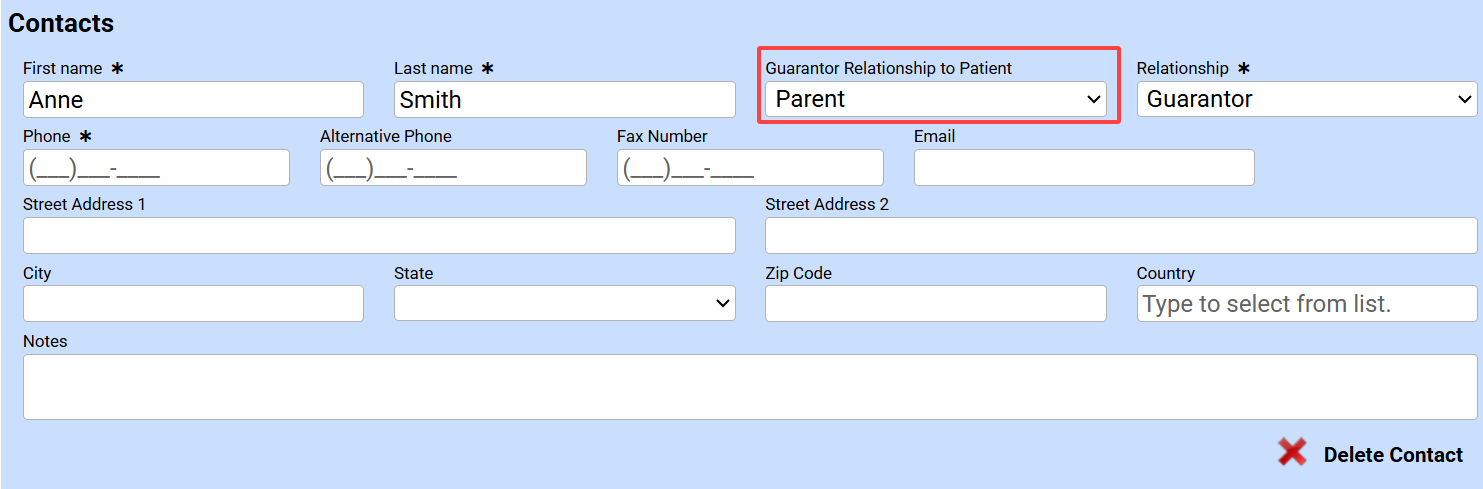Click inside the Notes text area

tap(750, 387)
